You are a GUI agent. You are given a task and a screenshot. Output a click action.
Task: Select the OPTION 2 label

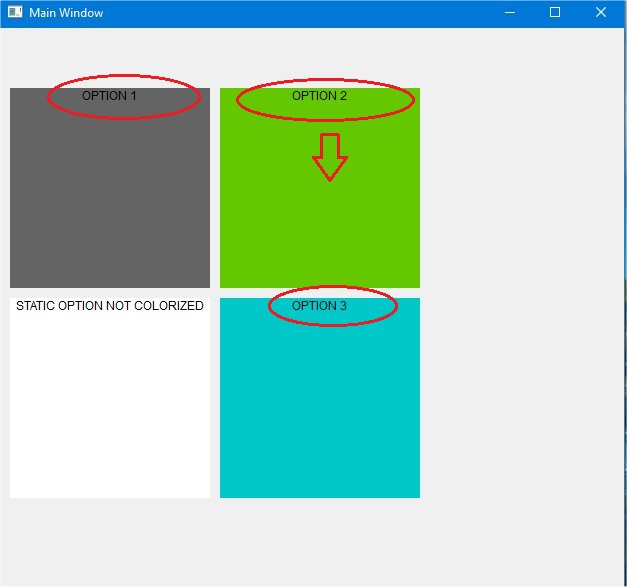(319, 96)
